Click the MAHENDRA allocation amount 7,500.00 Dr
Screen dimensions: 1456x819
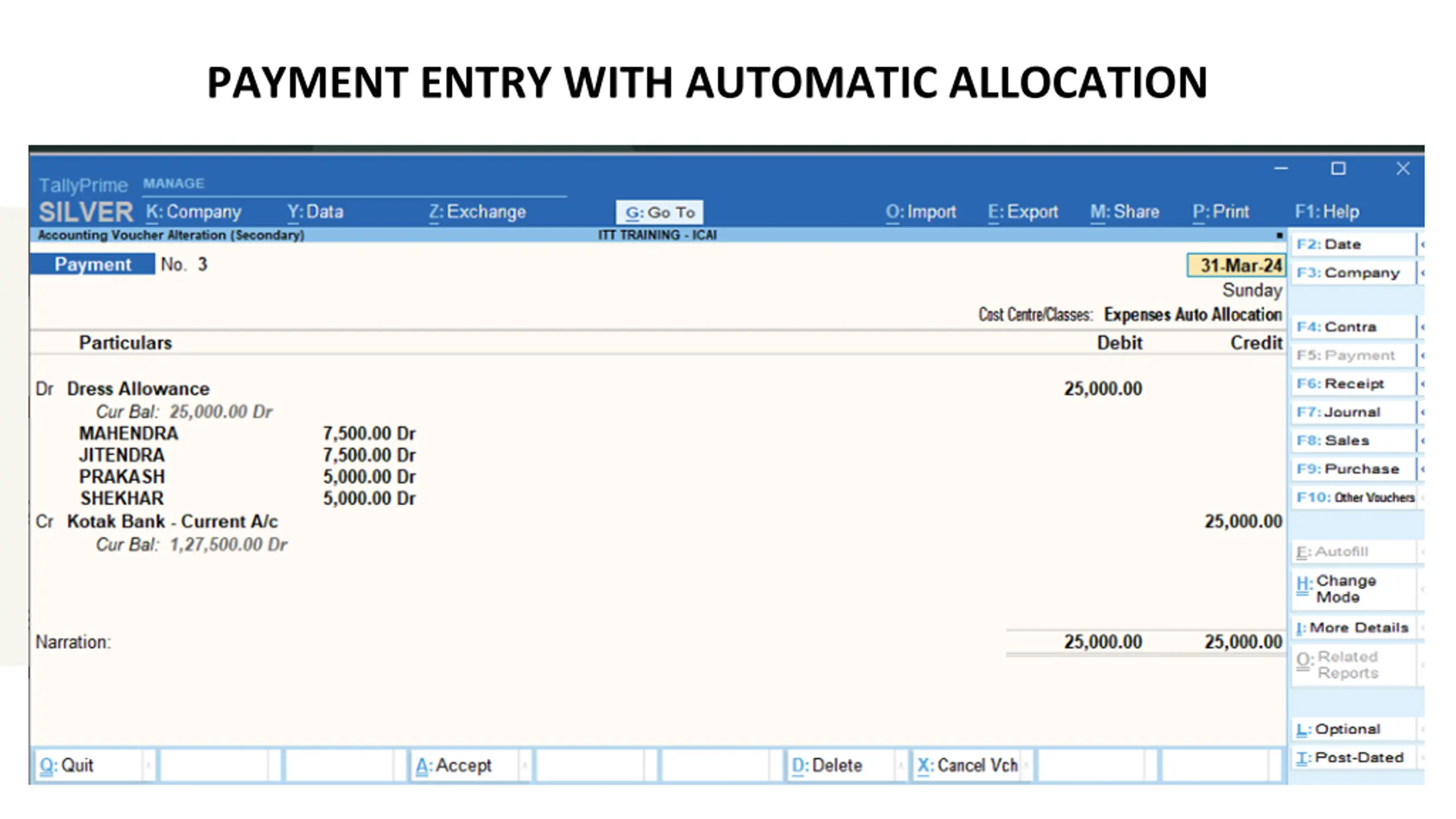(369, 433)
